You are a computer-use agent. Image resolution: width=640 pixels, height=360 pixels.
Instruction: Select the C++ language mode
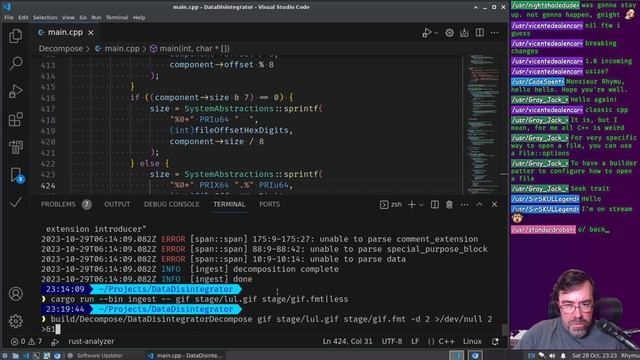pyautogui.click(x=446, y=341)
